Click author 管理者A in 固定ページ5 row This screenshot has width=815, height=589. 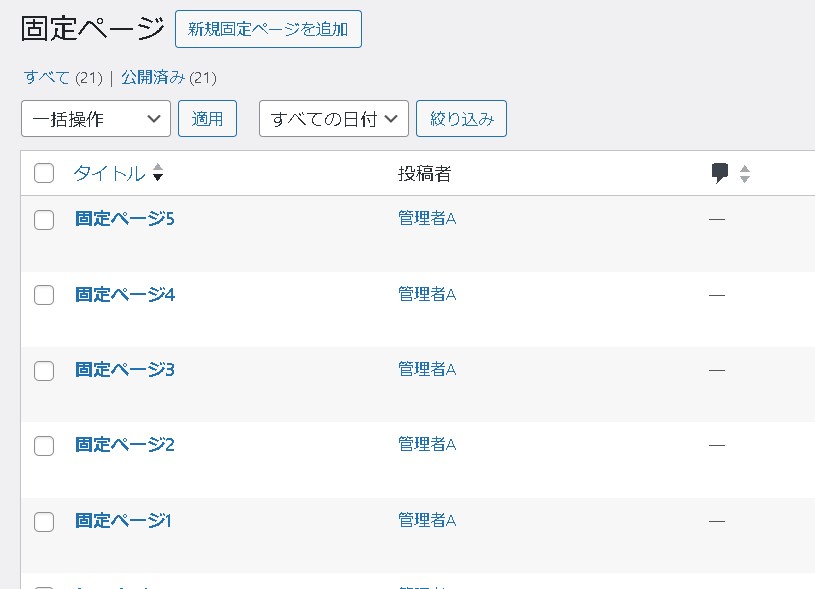pyautogui.click(x=427, y=219)
